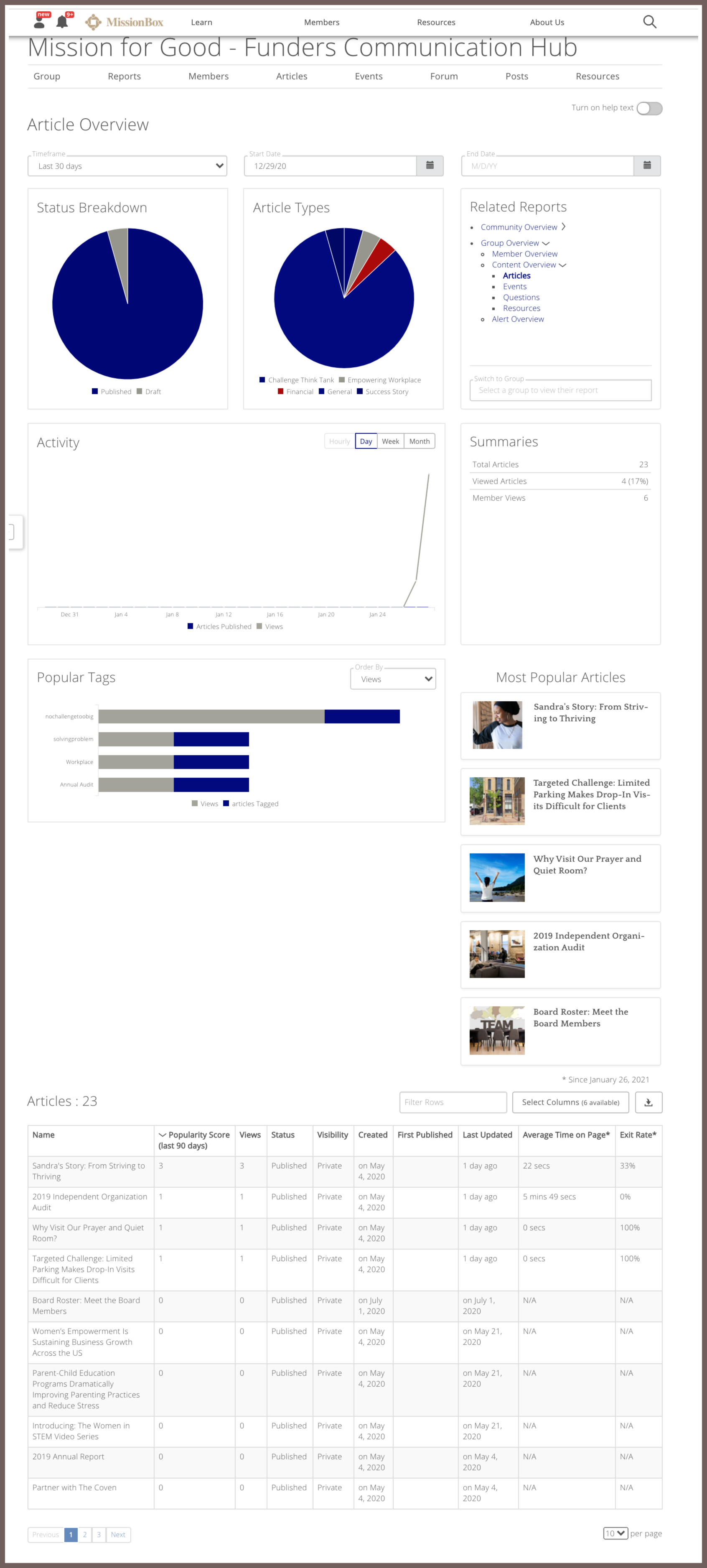707x1568 pixels.
Task: Collapse Content Overview chevron
Action: click(x=562, y=265)
